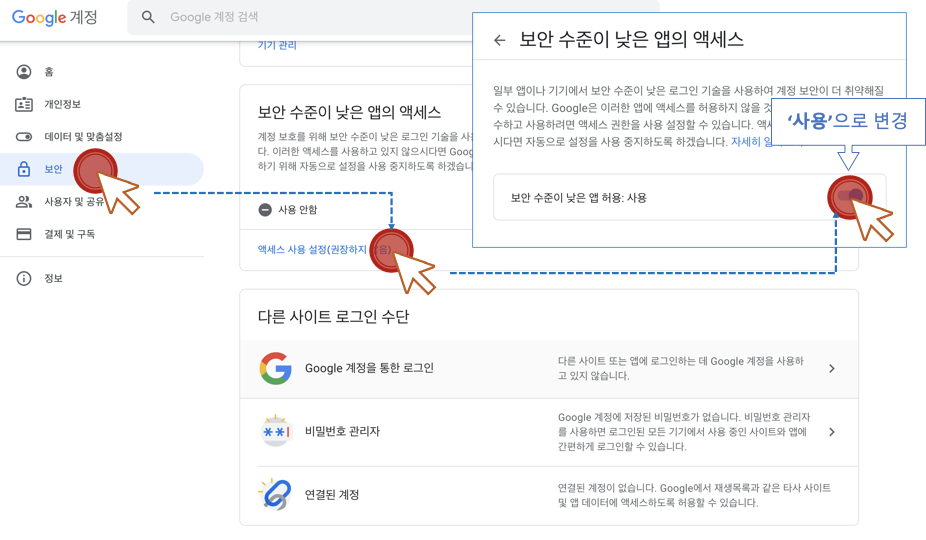Click the 정보 info circle icon
Viewport: 926px width, 540px height.
point(24,279)
